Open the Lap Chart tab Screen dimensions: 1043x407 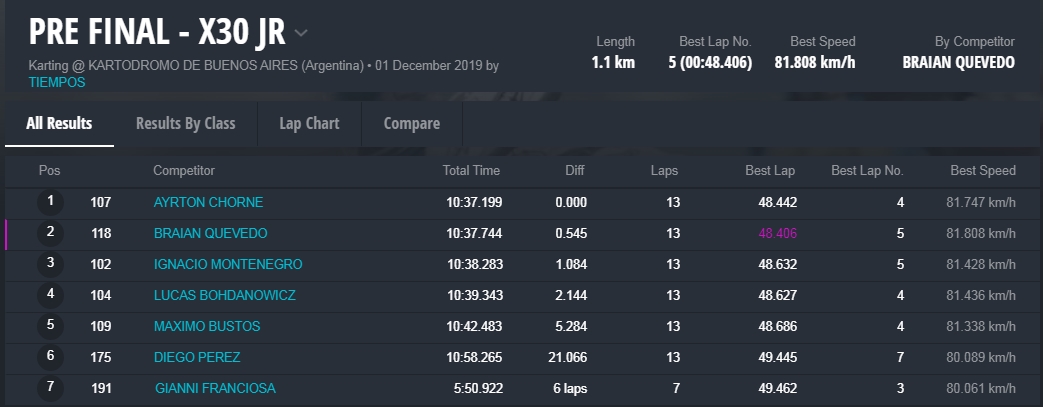click(309, 124)
